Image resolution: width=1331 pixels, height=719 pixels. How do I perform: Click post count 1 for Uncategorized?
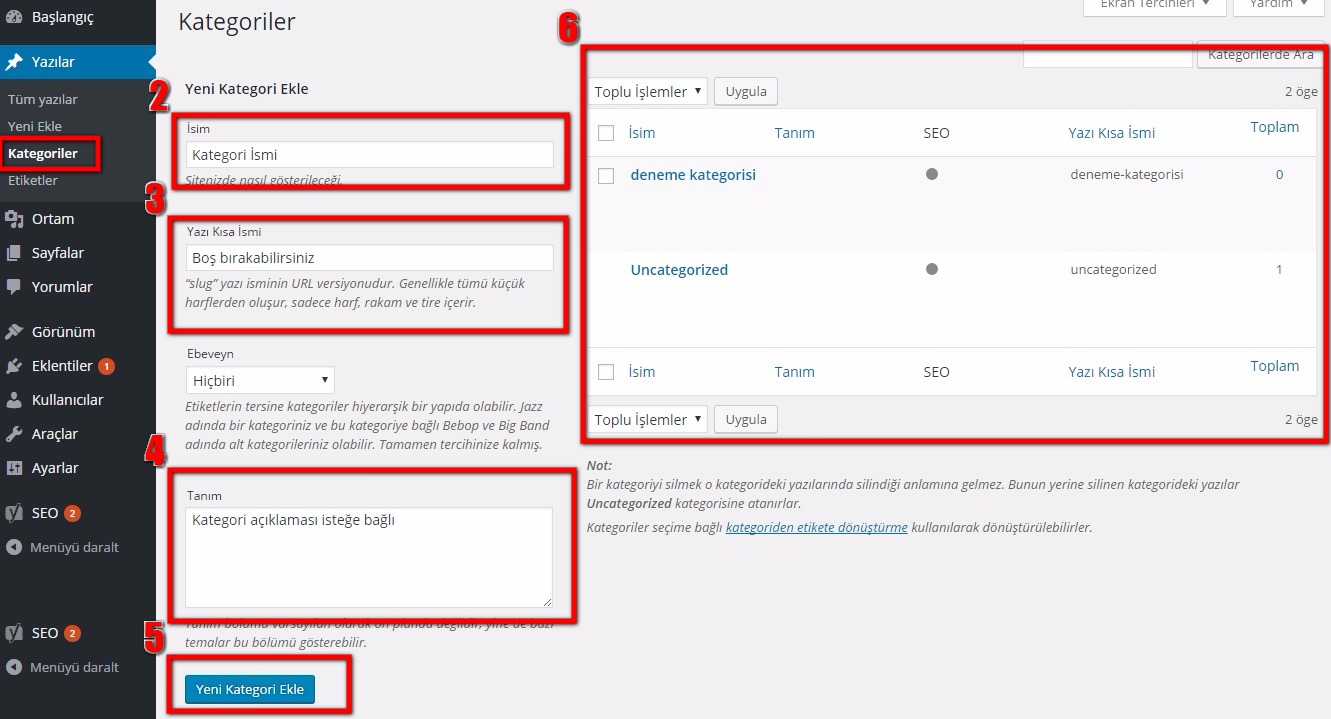click(1279, 269)
